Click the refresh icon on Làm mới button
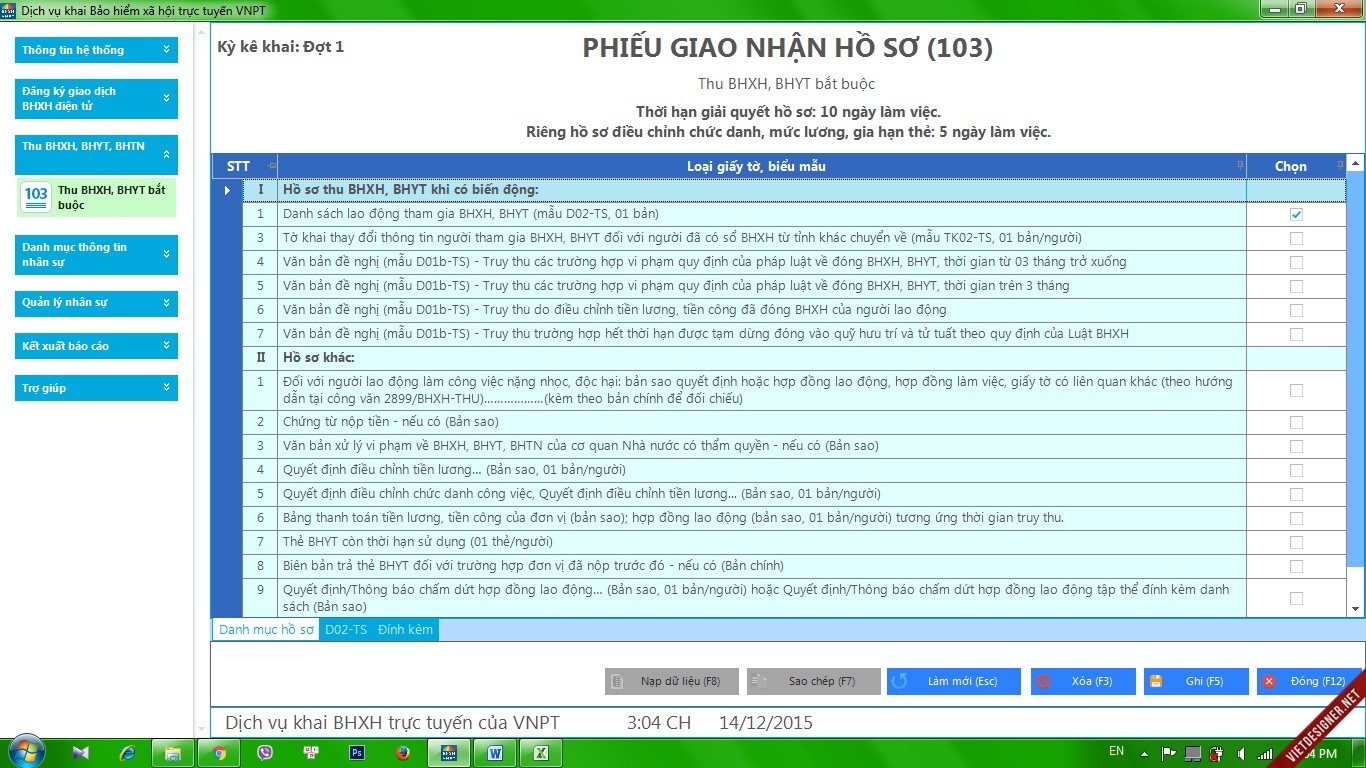The height and width of the screenshot is (768, 1366). [900, 681]
